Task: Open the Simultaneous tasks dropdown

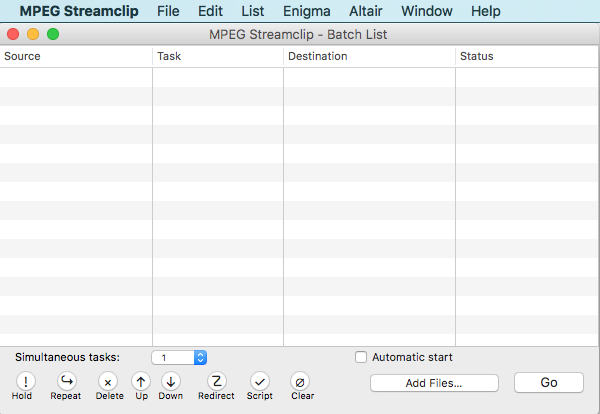Action: pos(179,357)
